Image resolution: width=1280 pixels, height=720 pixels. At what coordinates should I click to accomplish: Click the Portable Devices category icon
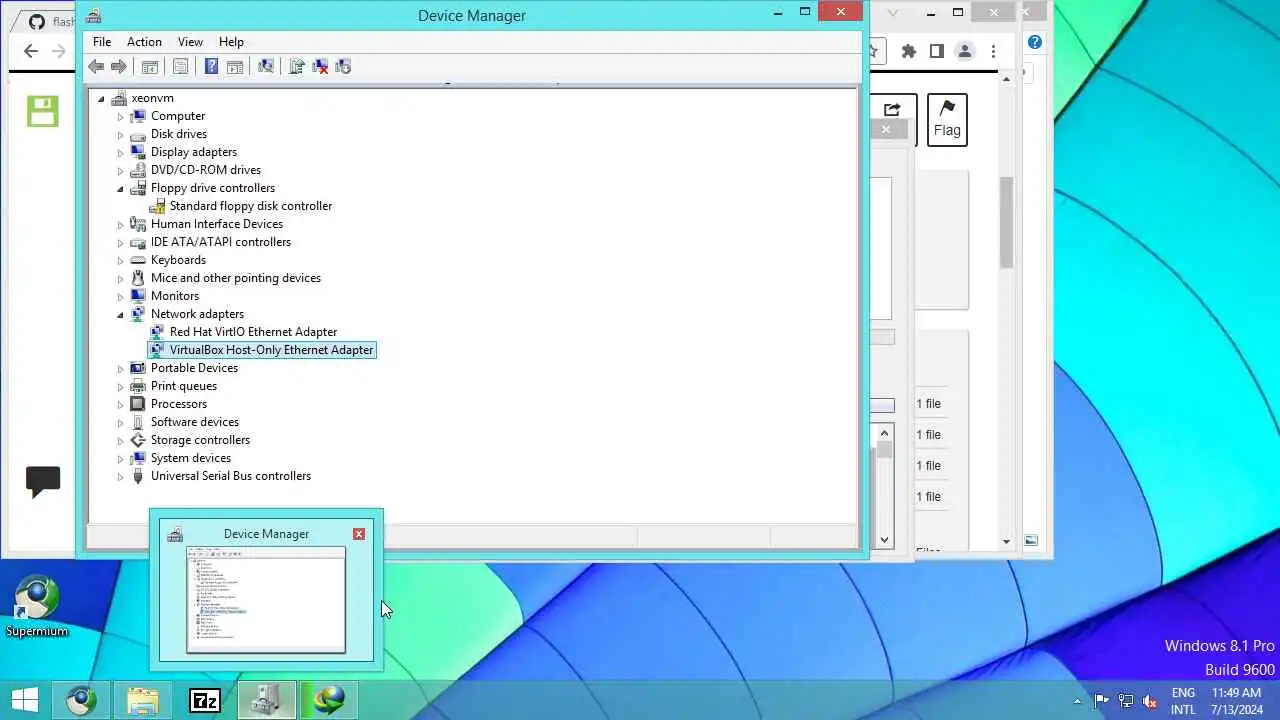pos(138,368)
